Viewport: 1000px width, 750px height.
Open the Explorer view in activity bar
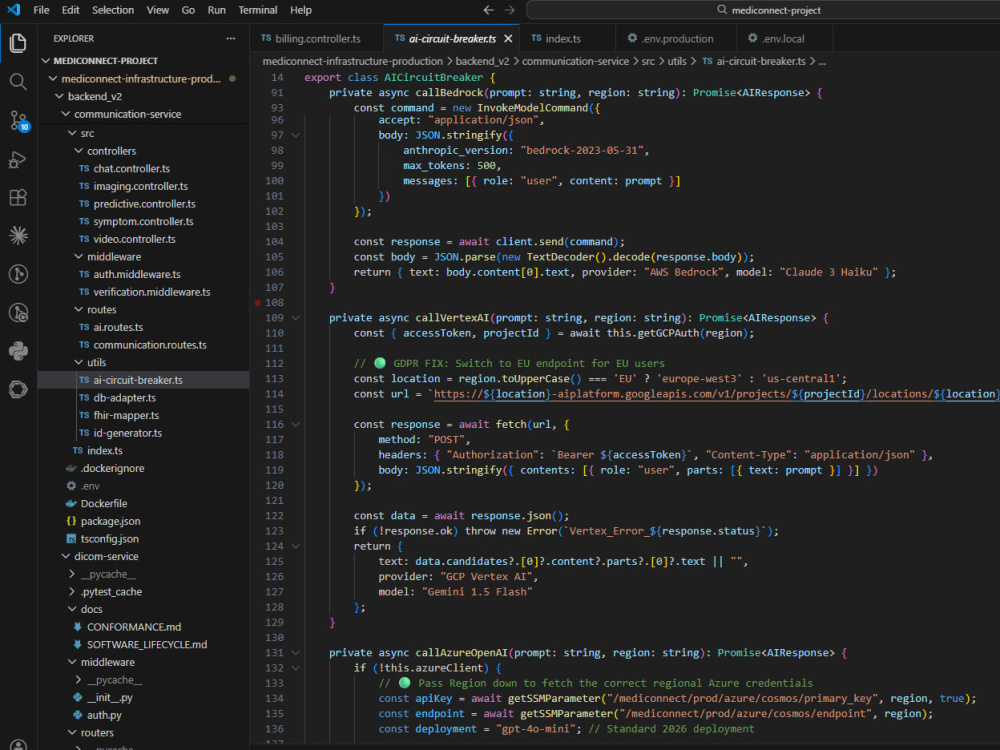coord(18,43)
